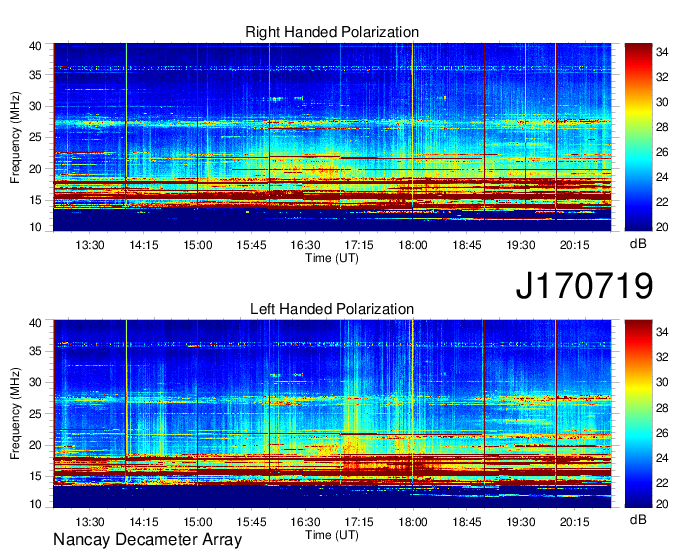680x552 pixels.
Task: Click the top plot's 'Time (UT)' axis label
Action: pyautogui.click(x=332, y=258)
